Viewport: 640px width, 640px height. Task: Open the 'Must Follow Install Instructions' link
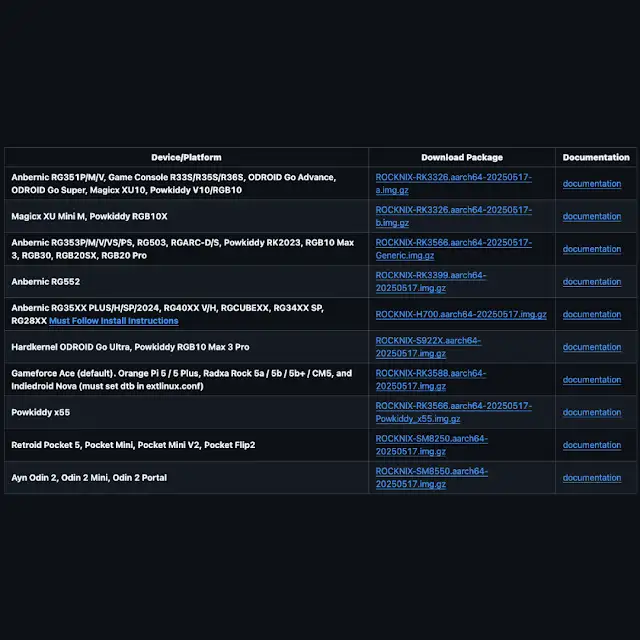[x=114, y=321]
